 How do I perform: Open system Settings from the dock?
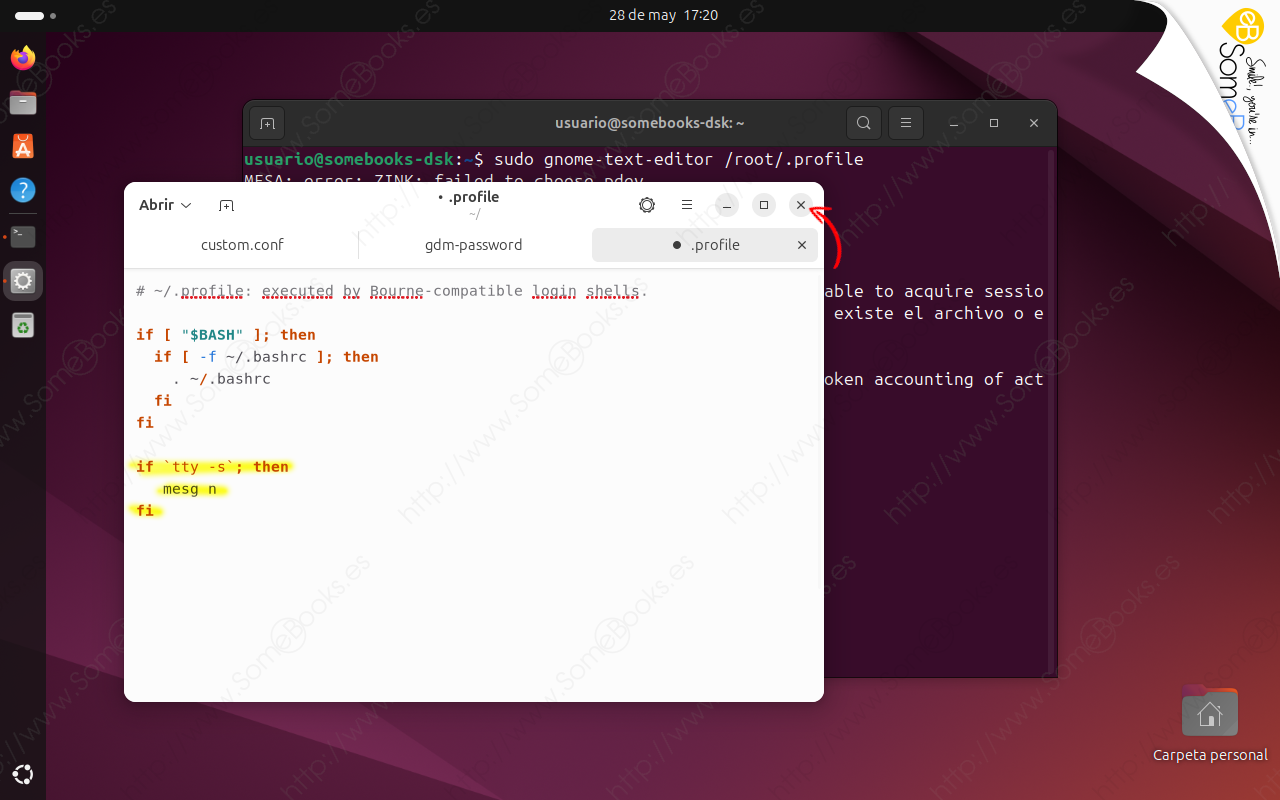point(22,281)
